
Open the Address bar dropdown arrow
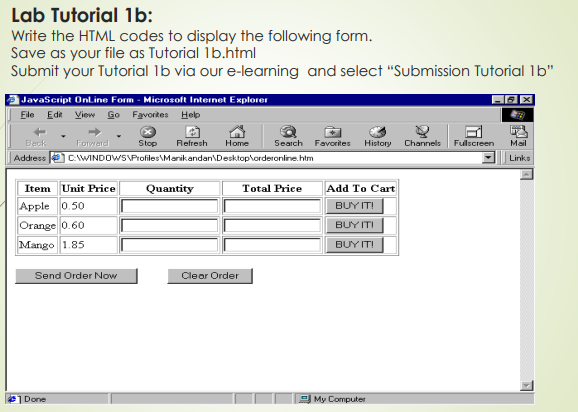488,158
